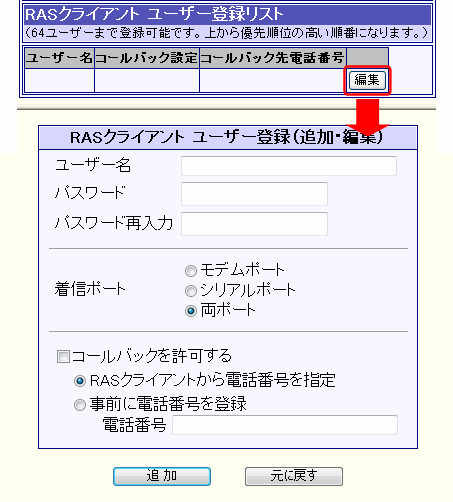453x502 pixels.
Task: Click the パスワード再入力 input field
Action: [254, 224]
